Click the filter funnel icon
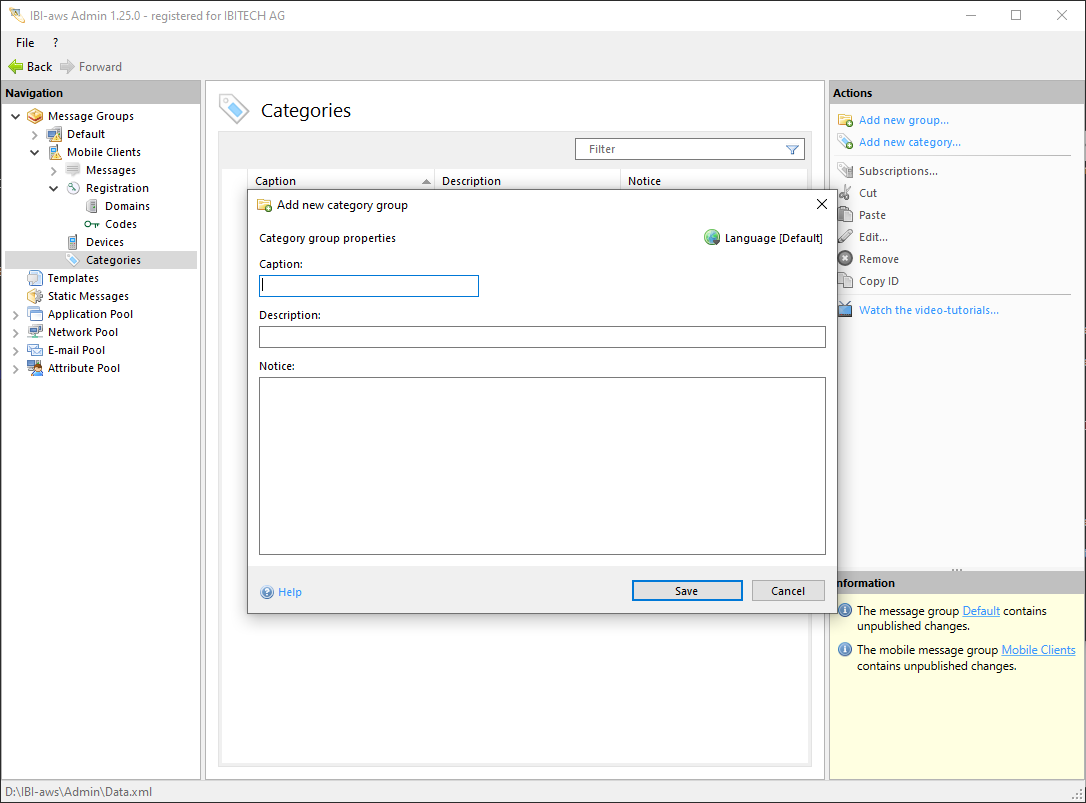Viewport: 1086px width, 803px height. 792,150
